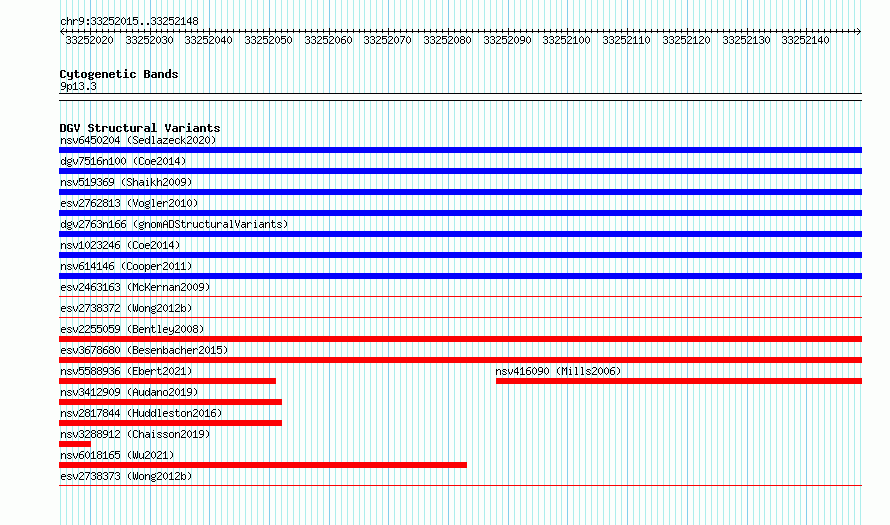
Task: Select esv3678680 (Besenbacher2015) variant label
Action: pyautogui.click(x=144, y=350)
